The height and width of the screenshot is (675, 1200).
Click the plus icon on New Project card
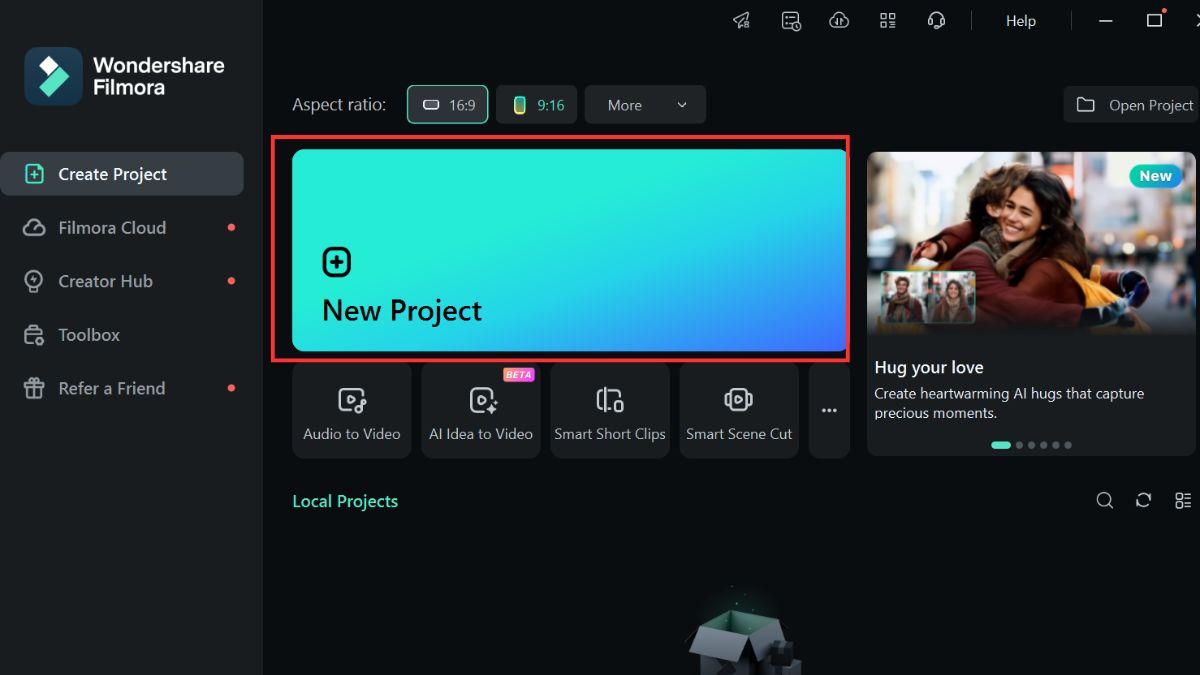pyautogui.click(x=337, y=262)
